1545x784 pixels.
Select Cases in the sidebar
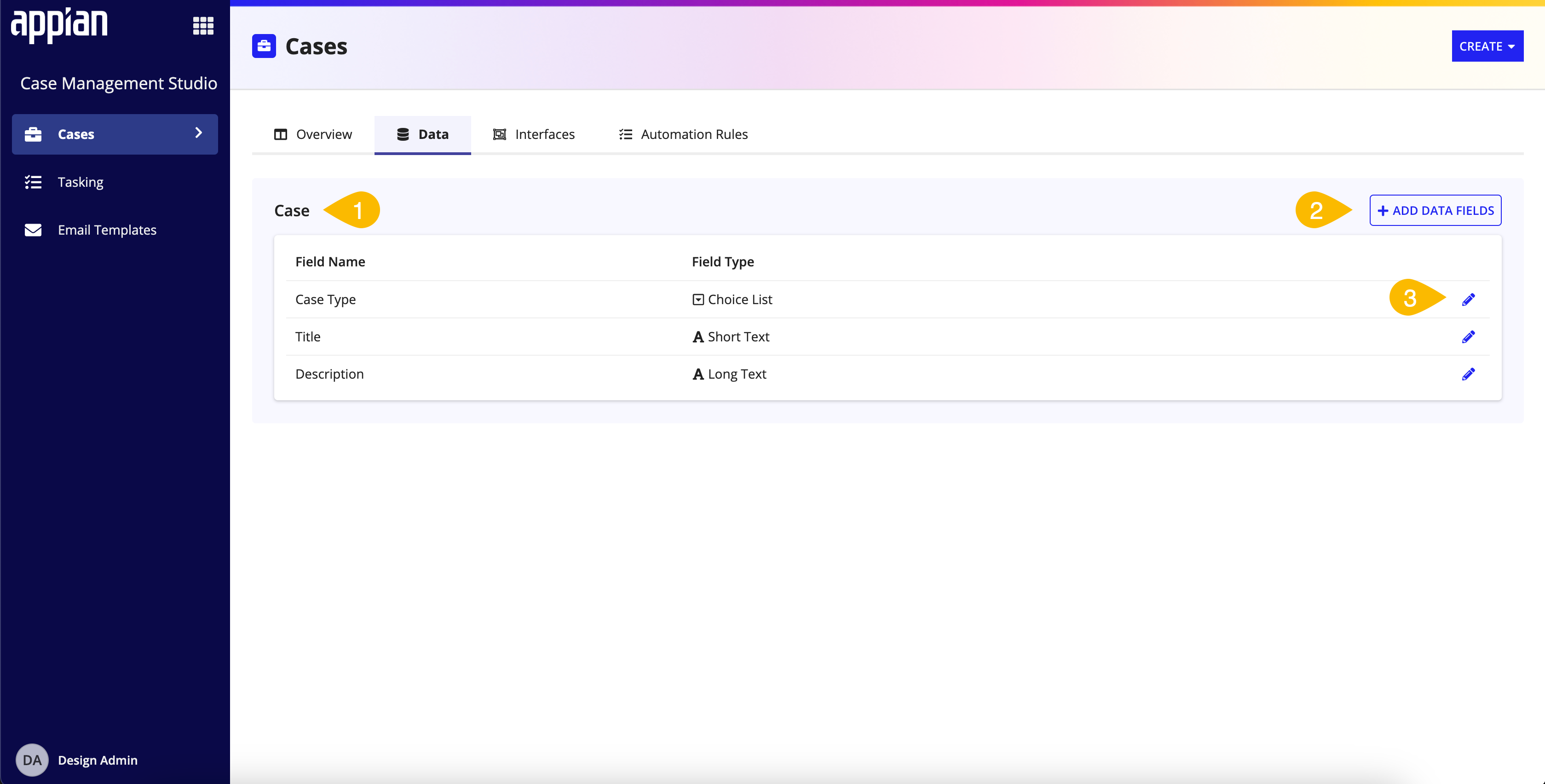[x=115, y=134]
